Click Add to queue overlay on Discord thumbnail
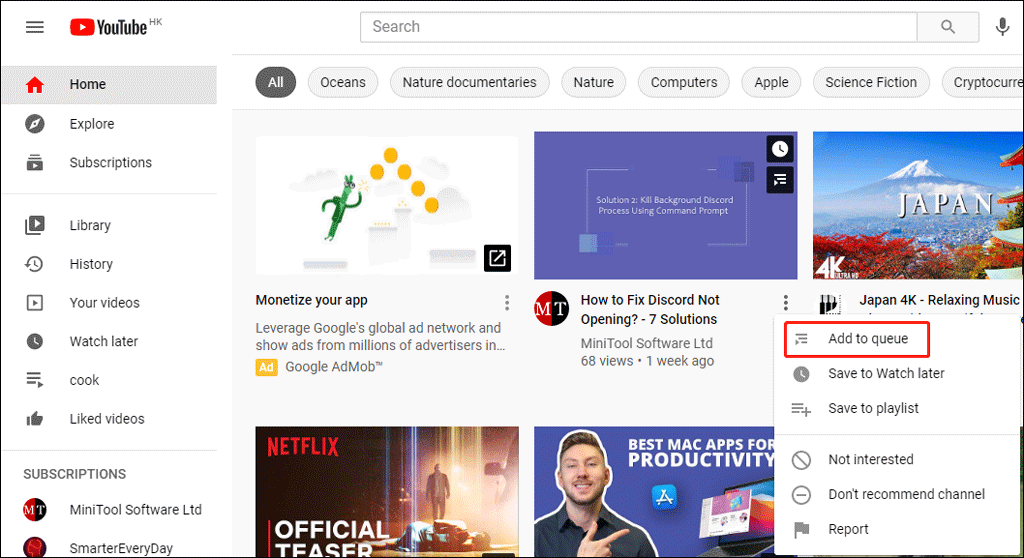Viewport: 1024px width, 558px height. click(x=780, y=180)
